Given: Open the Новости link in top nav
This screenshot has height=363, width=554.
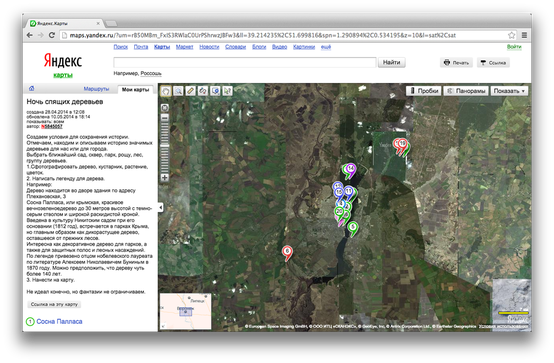Looking at the screenshot, I should click(x=209, y=47).
